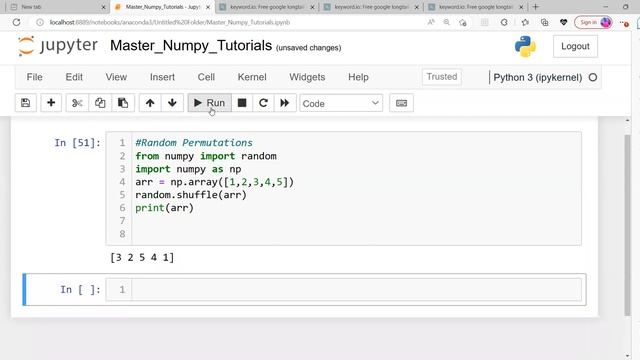
Task: Switch to the New tab browser tab
Action: [58, 7]
